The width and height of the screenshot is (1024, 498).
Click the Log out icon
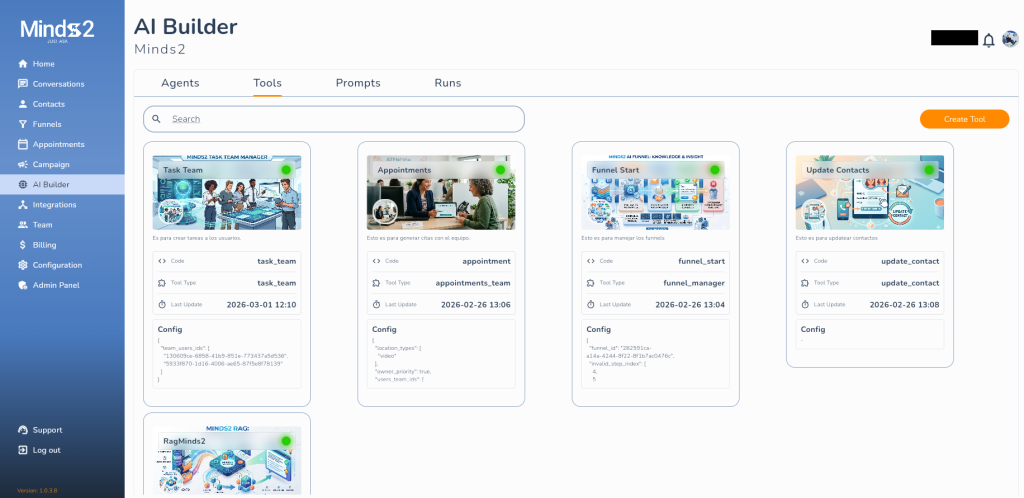pos(23,450)
